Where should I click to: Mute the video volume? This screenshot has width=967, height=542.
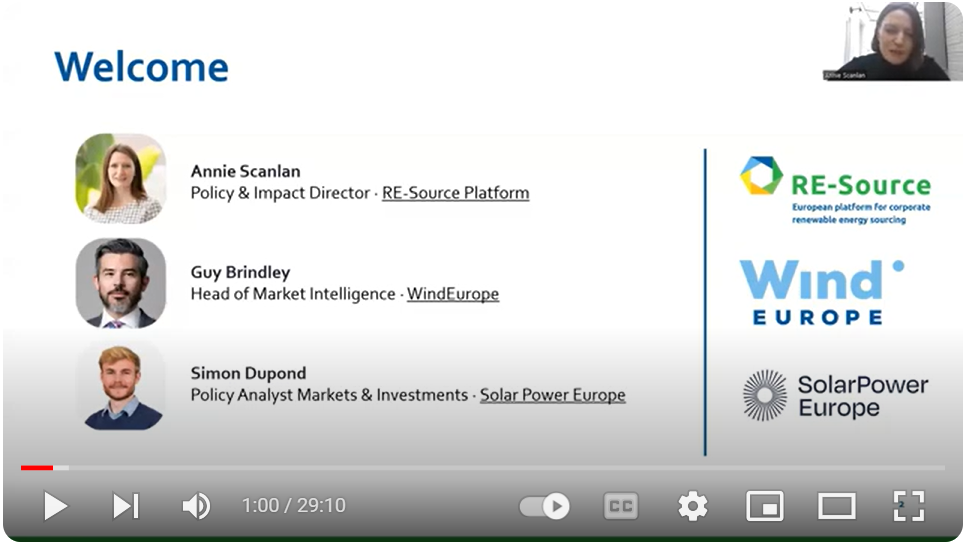pyautogui.click(x=197, y=506)
